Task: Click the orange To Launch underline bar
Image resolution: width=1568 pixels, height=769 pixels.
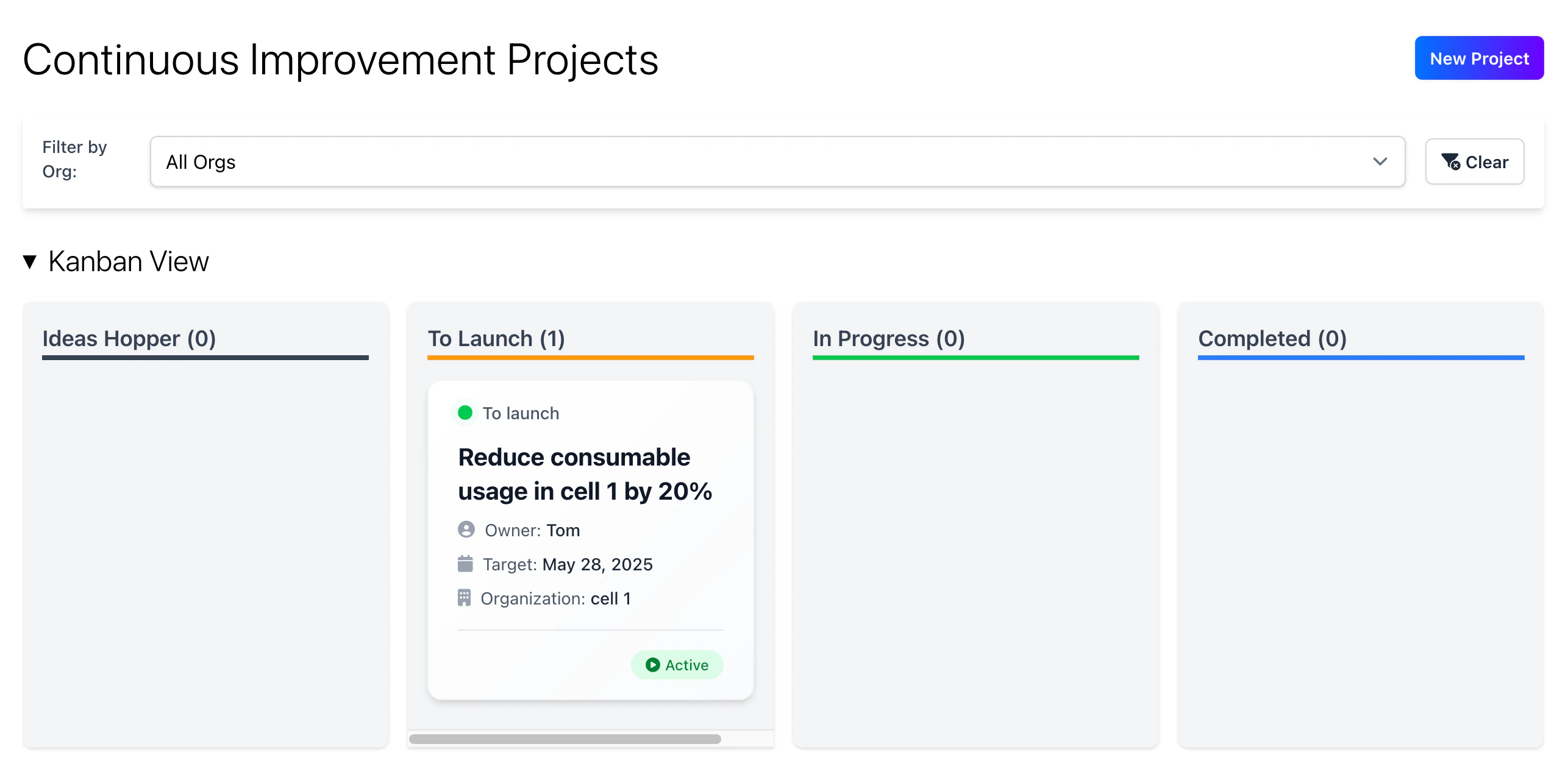Action: coord(590,358)
